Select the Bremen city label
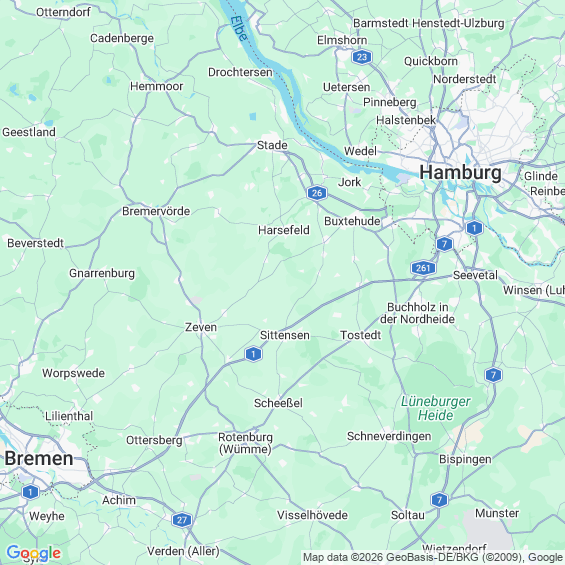 coord(39,458)
